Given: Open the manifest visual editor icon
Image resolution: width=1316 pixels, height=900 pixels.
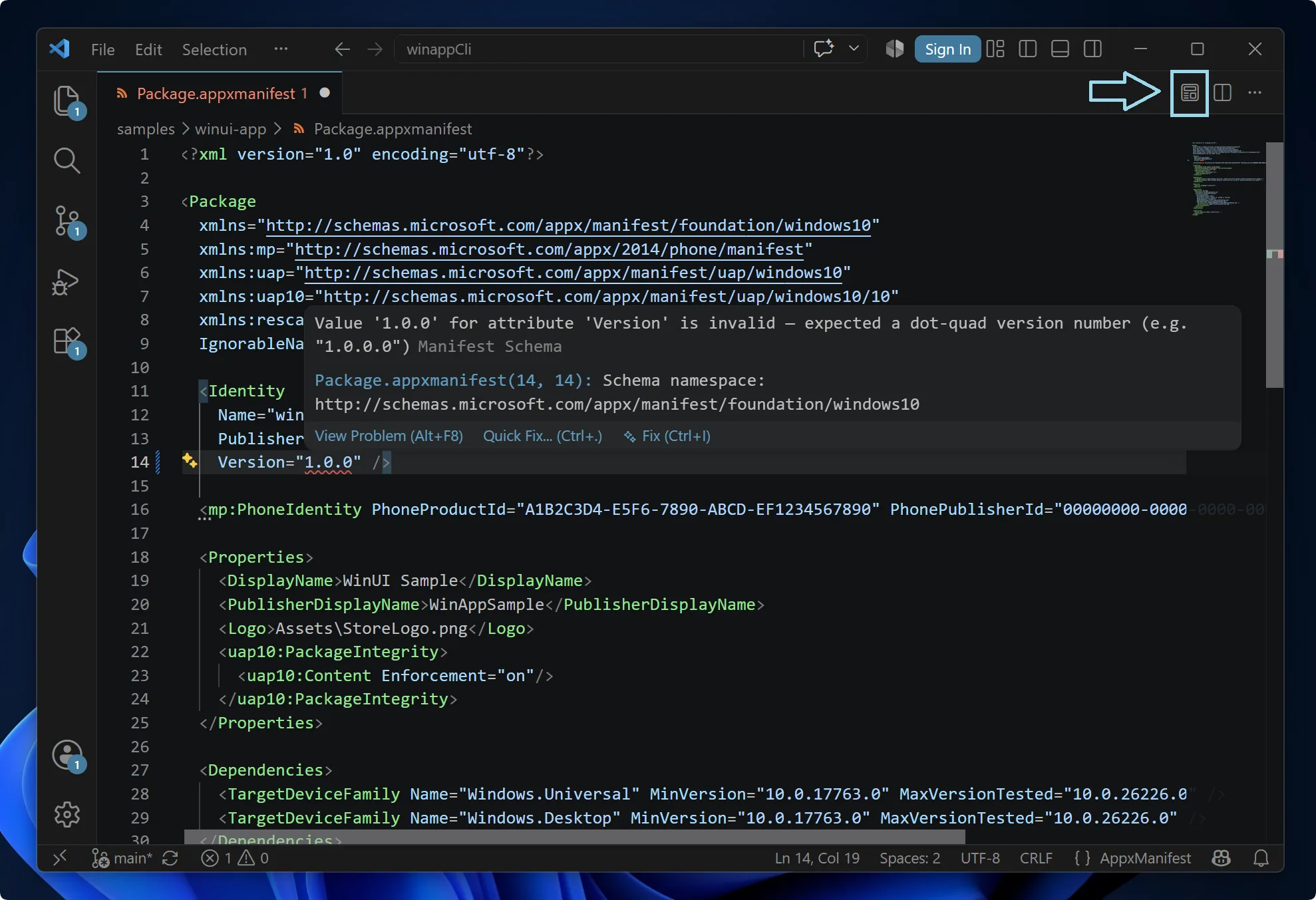Looking at the screenshot, I should (1190, 93).
